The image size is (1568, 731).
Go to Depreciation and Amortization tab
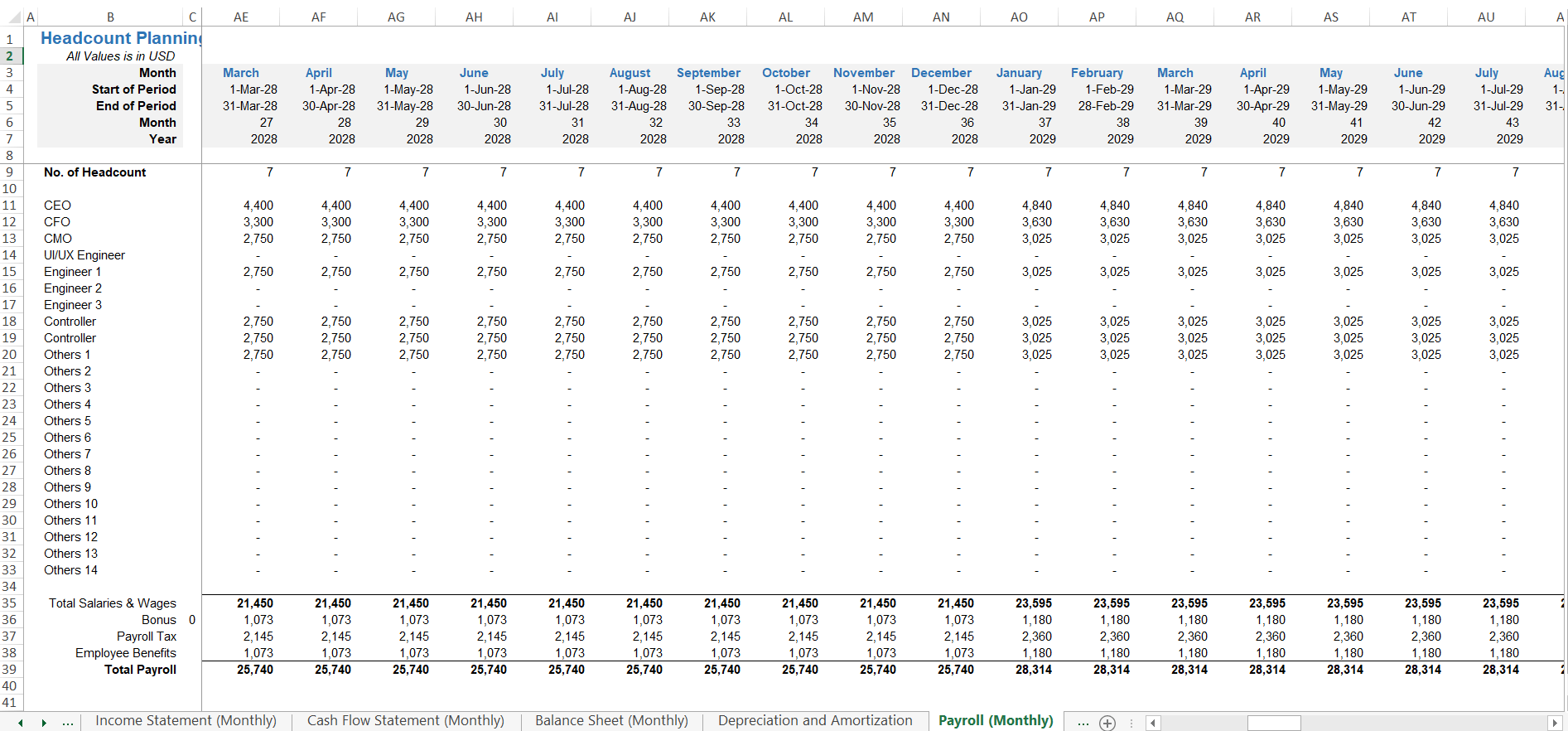click(815, 721)
